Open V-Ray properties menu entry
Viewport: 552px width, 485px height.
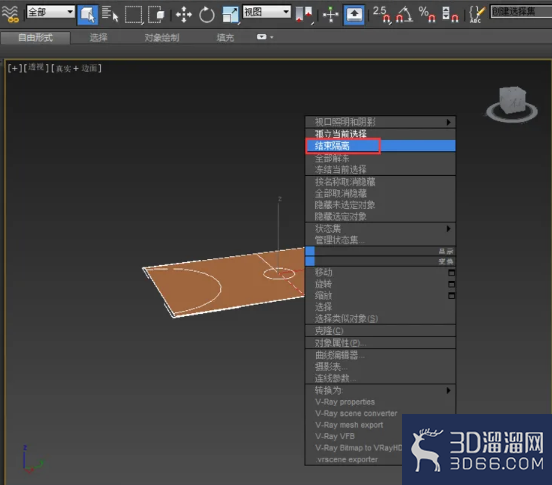click(380, 402)
